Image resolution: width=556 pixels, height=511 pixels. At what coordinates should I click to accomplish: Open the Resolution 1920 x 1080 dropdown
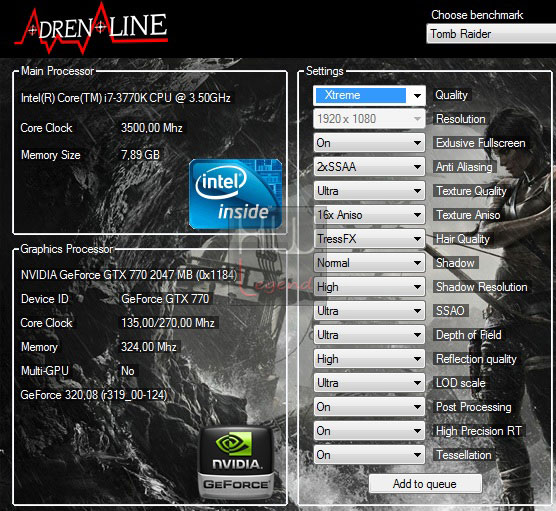pos(369,119)
